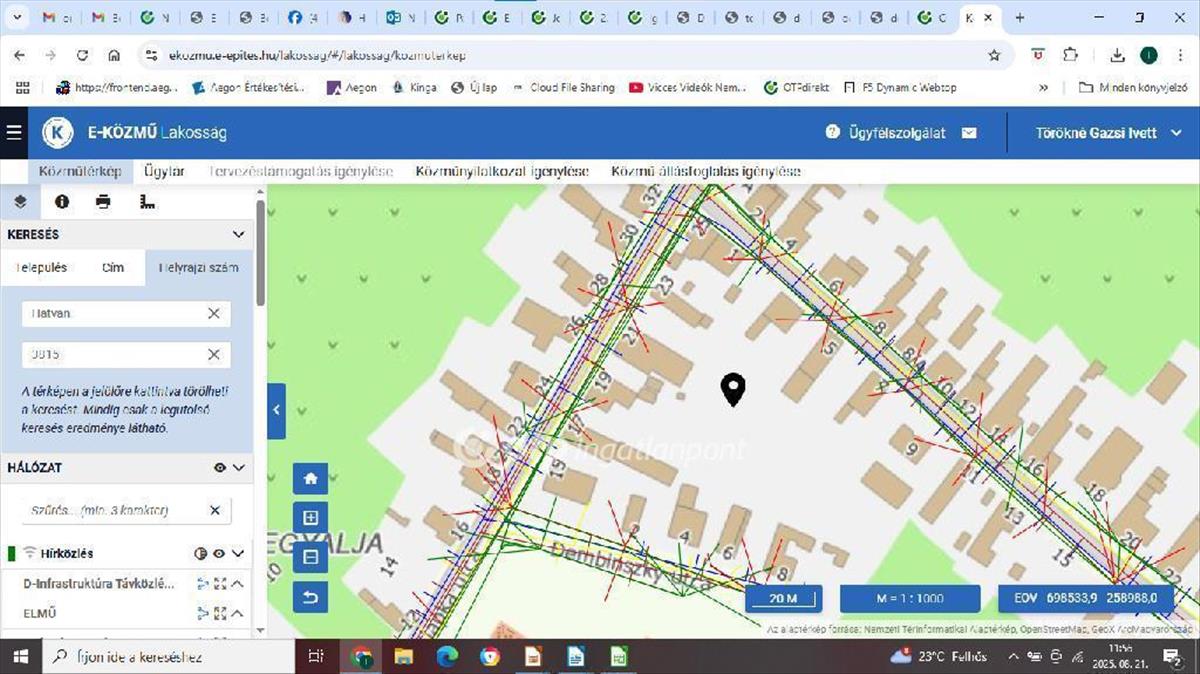Toggle visibility of the Hálózat section
1200x674 pixels.
click(220, 468)
